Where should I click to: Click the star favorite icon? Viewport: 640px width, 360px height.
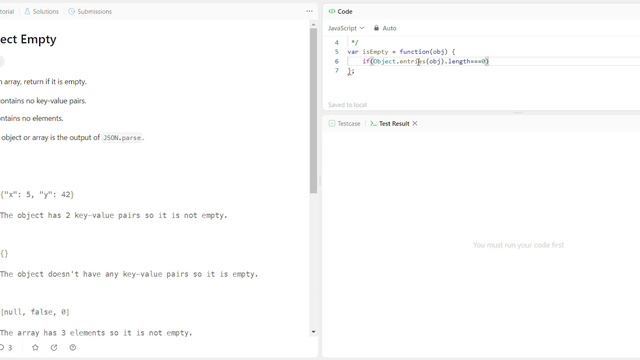coord(36,347)
